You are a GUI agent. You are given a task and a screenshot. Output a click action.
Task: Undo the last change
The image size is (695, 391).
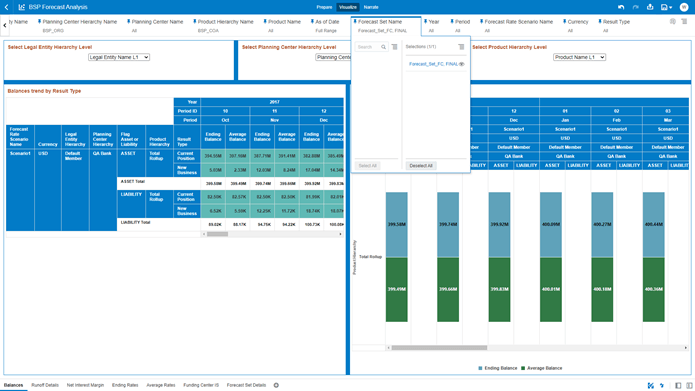pos(621,7)
